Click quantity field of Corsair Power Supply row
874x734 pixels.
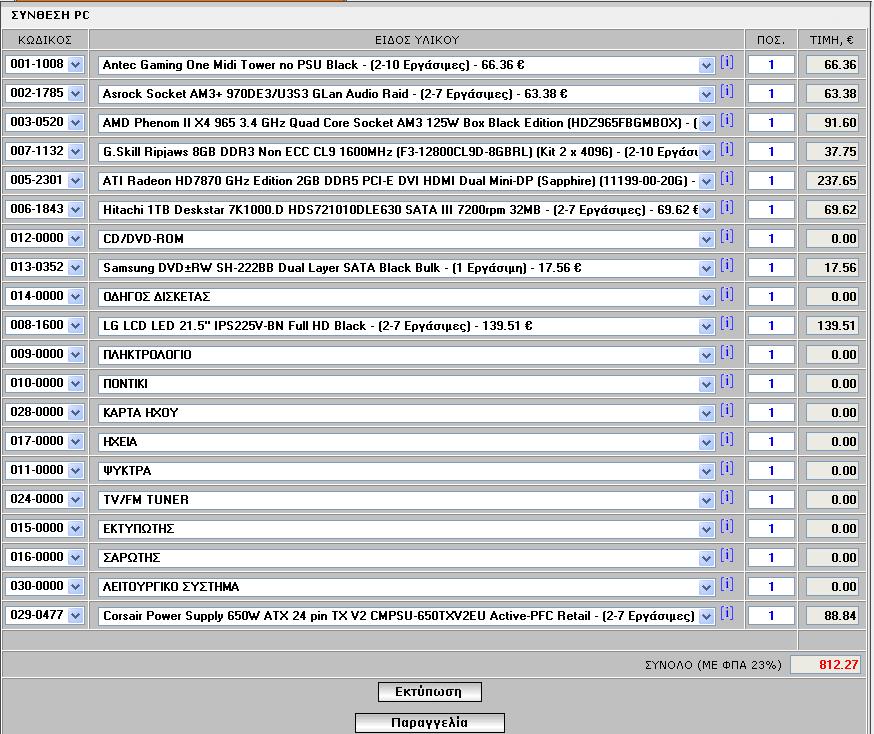click(771, 615)
